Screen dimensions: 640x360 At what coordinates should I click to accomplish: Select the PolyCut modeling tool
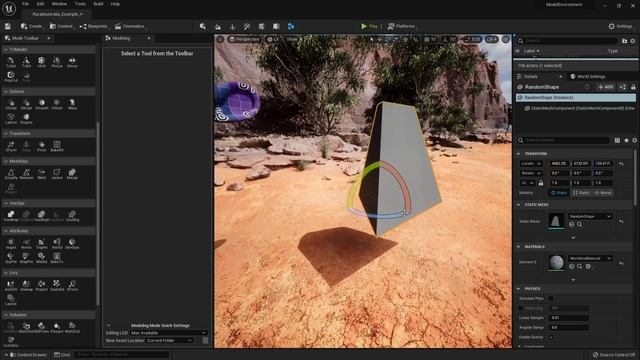tap(11, 76)
